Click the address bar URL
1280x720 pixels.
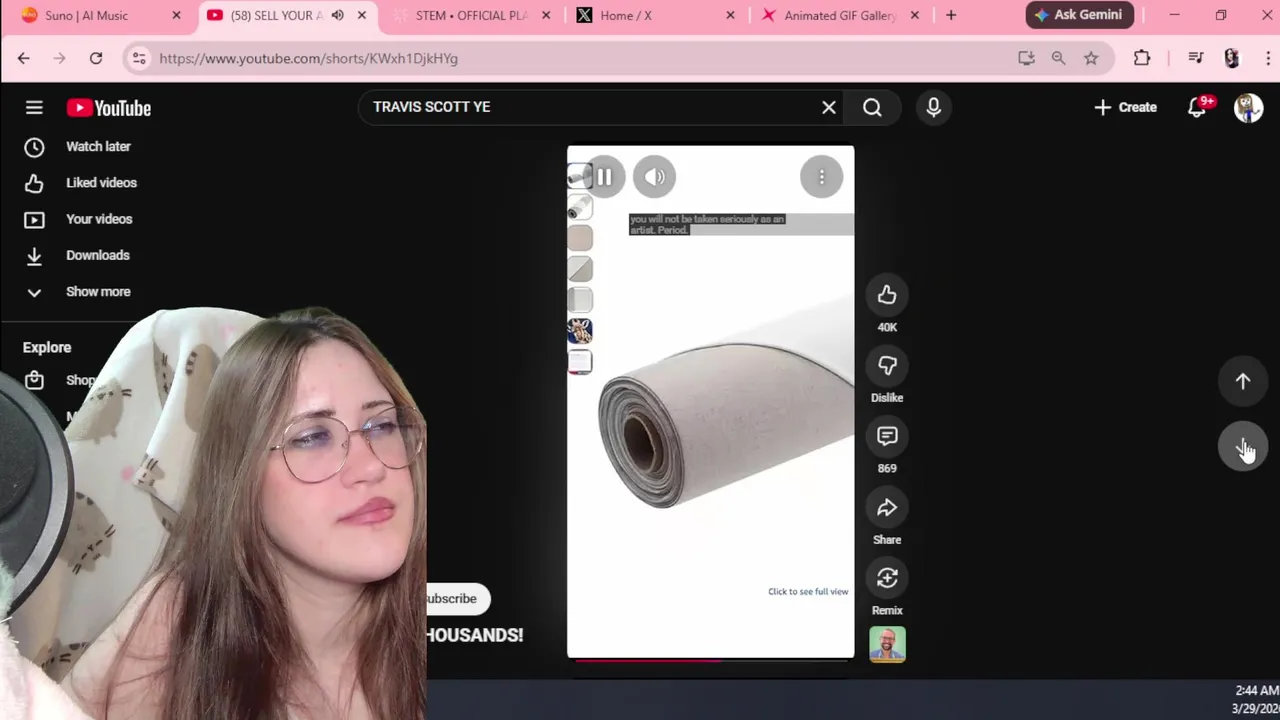[309, 58]
